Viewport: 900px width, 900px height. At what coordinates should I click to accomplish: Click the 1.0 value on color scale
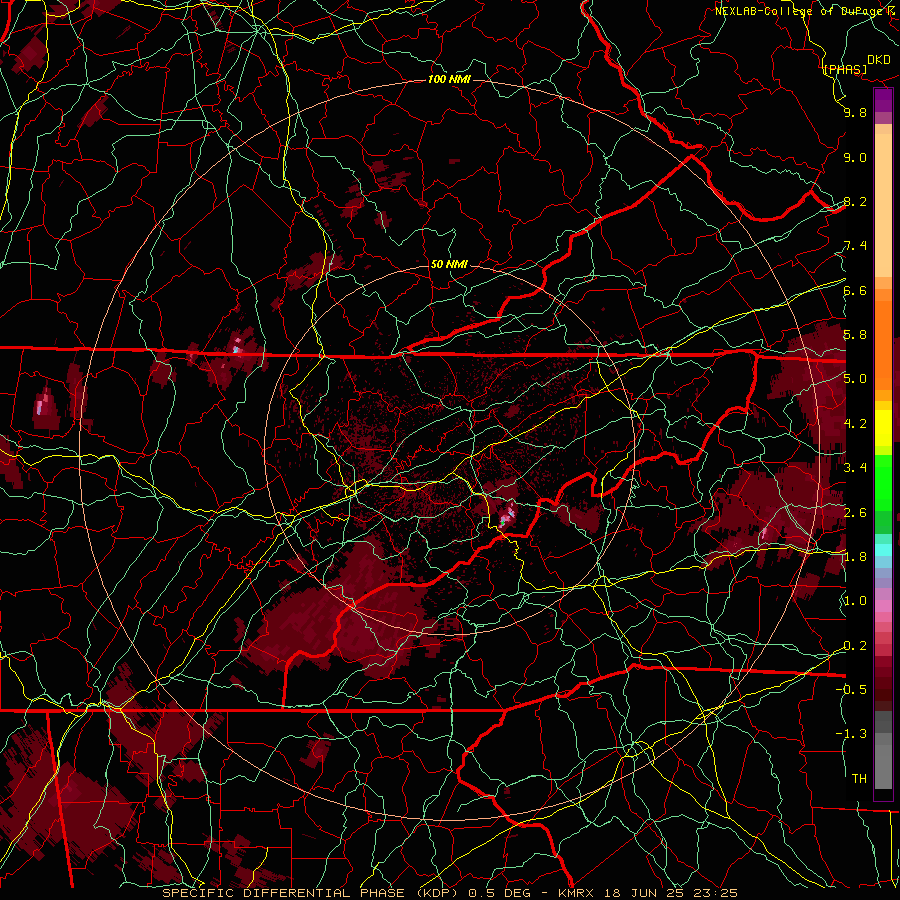pos(855,601)
